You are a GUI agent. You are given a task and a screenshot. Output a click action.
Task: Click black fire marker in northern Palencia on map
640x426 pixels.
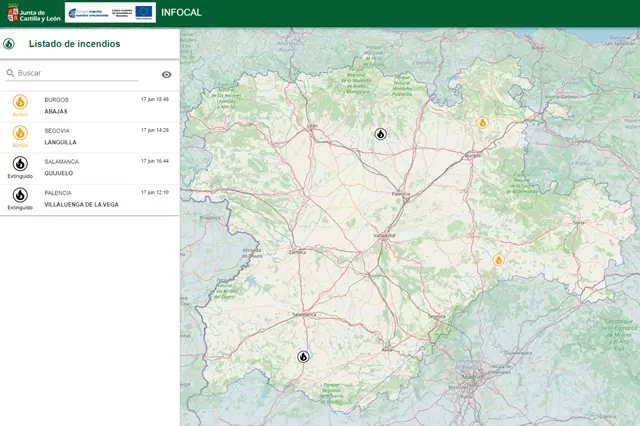pyautogui.click(x=380, y=133)
